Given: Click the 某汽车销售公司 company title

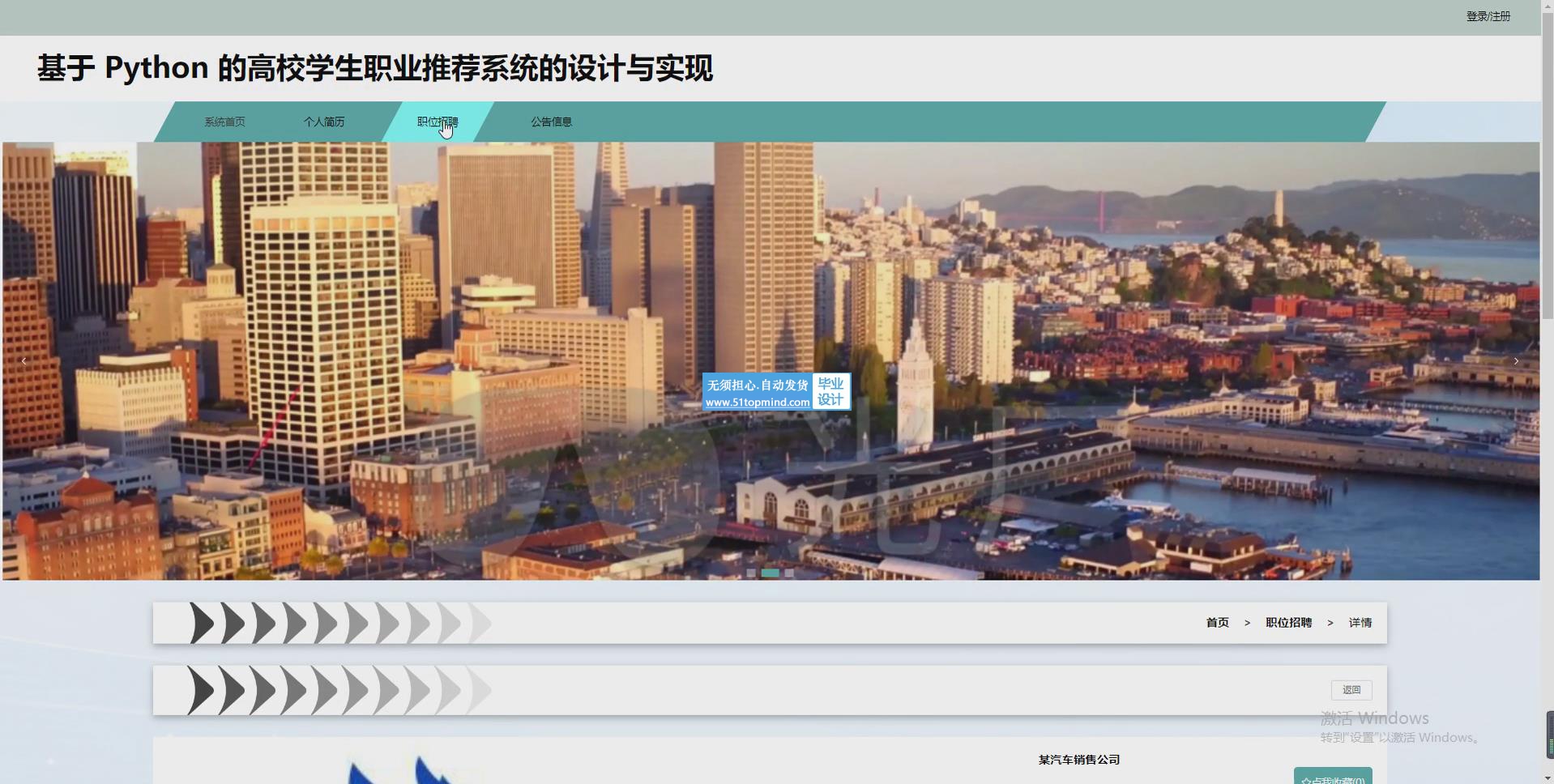Looking at the screenshot, I should point(1078,760).
